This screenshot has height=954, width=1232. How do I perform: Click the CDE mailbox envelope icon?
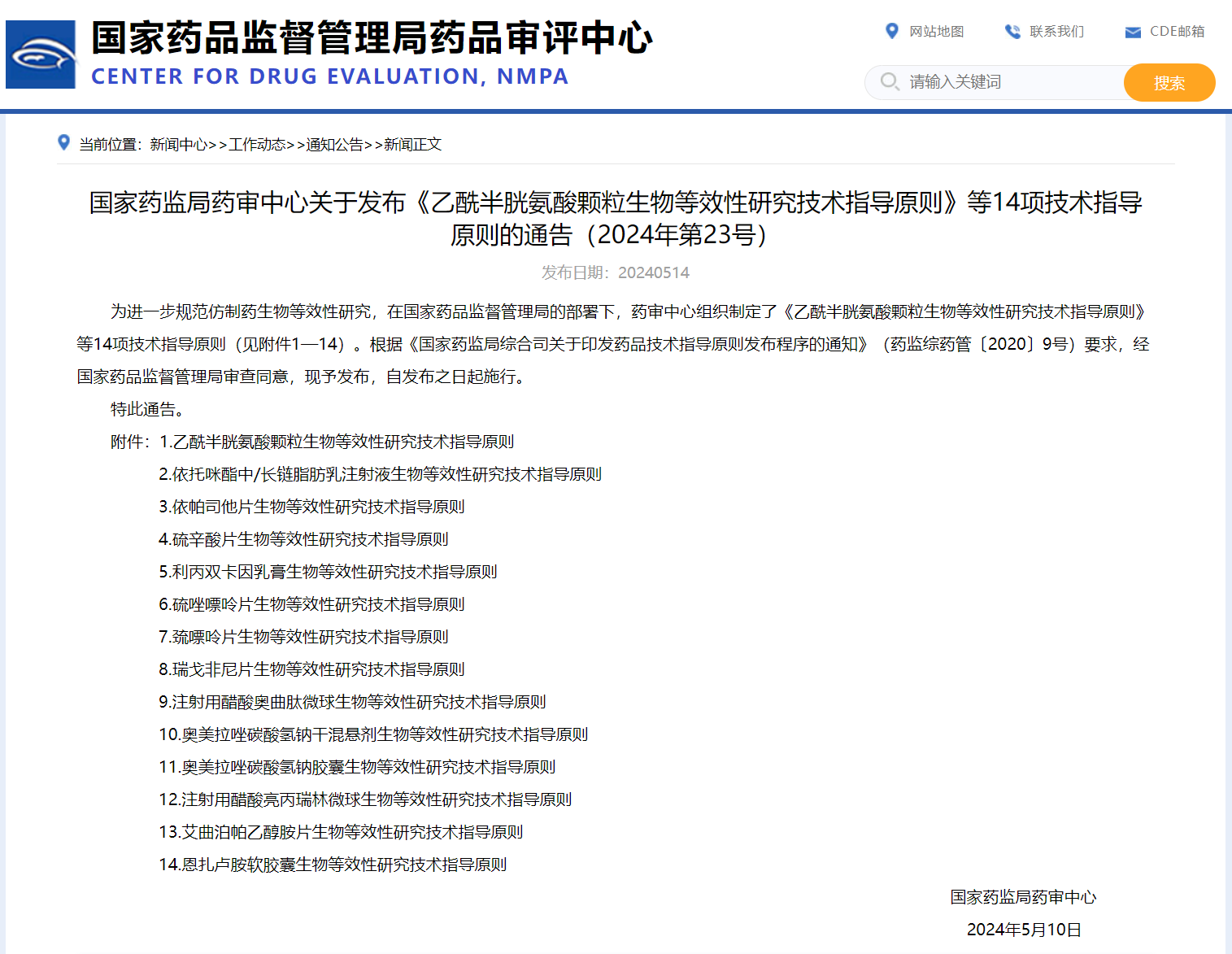(x=1133, y=33)
